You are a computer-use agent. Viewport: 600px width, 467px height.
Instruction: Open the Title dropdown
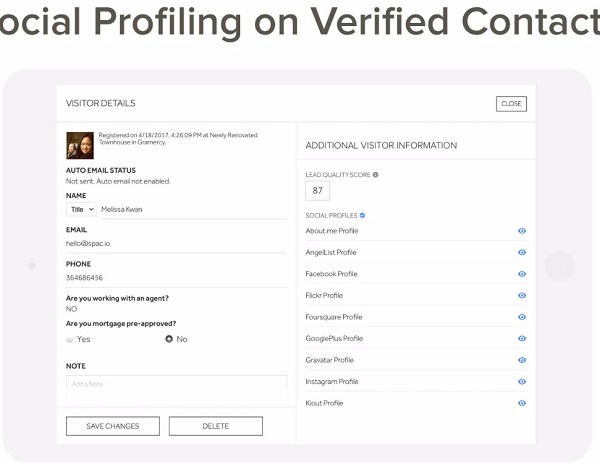click(81, 209)
